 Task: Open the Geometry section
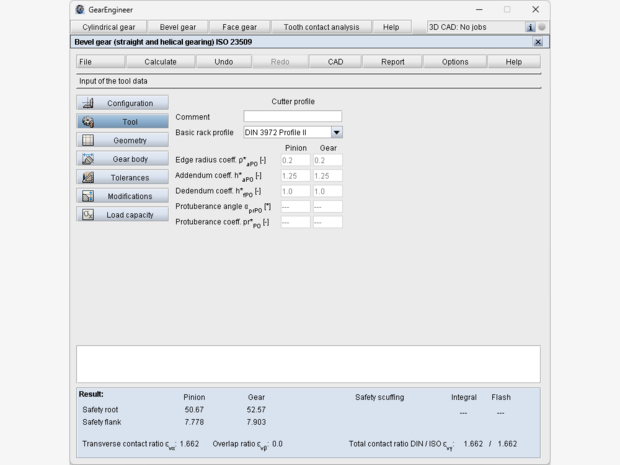click(121, 141)
